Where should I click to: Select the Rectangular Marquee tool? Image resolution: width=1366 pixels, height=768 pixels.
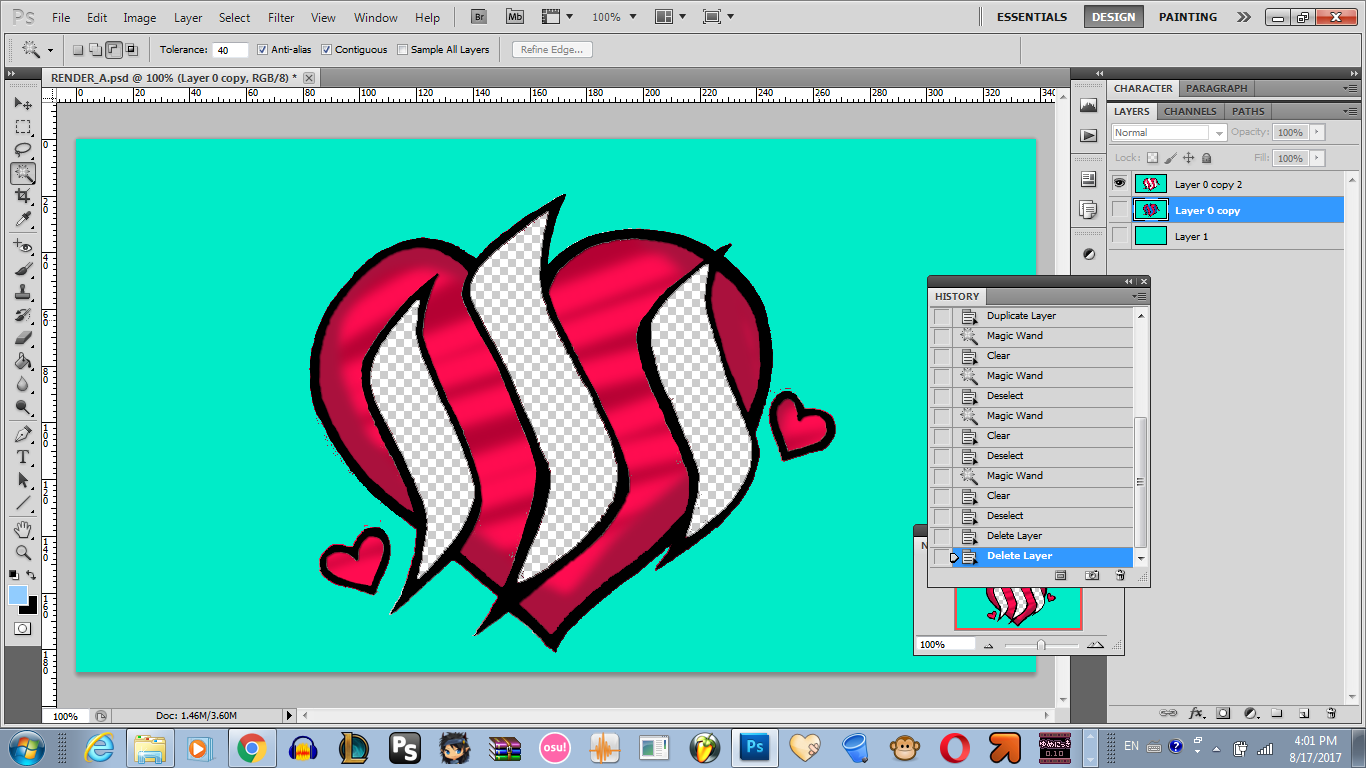23,127
